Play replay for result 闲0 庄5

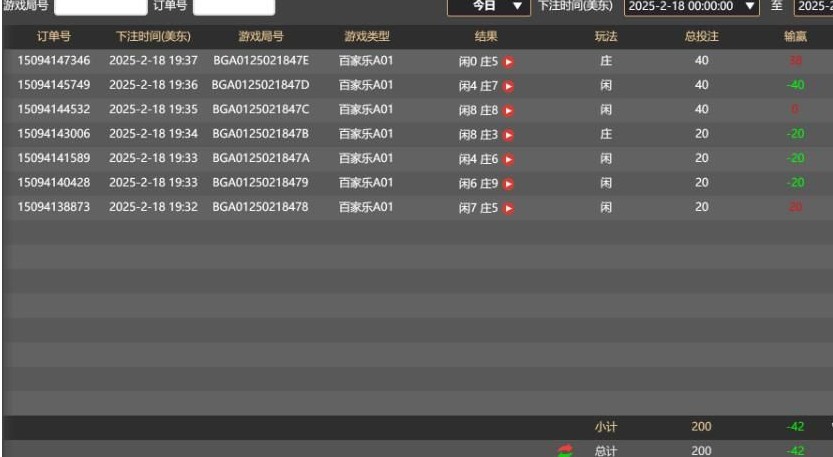click(x=508, y=62)
